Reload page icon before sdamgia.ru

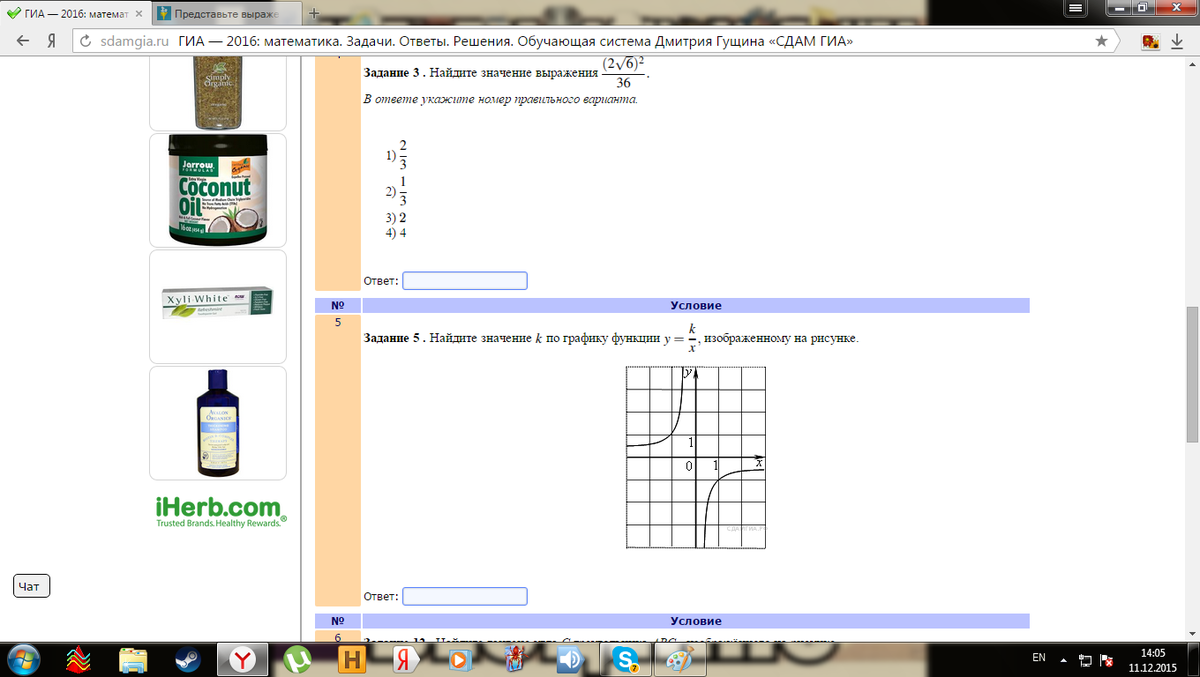tap(85, 41)
